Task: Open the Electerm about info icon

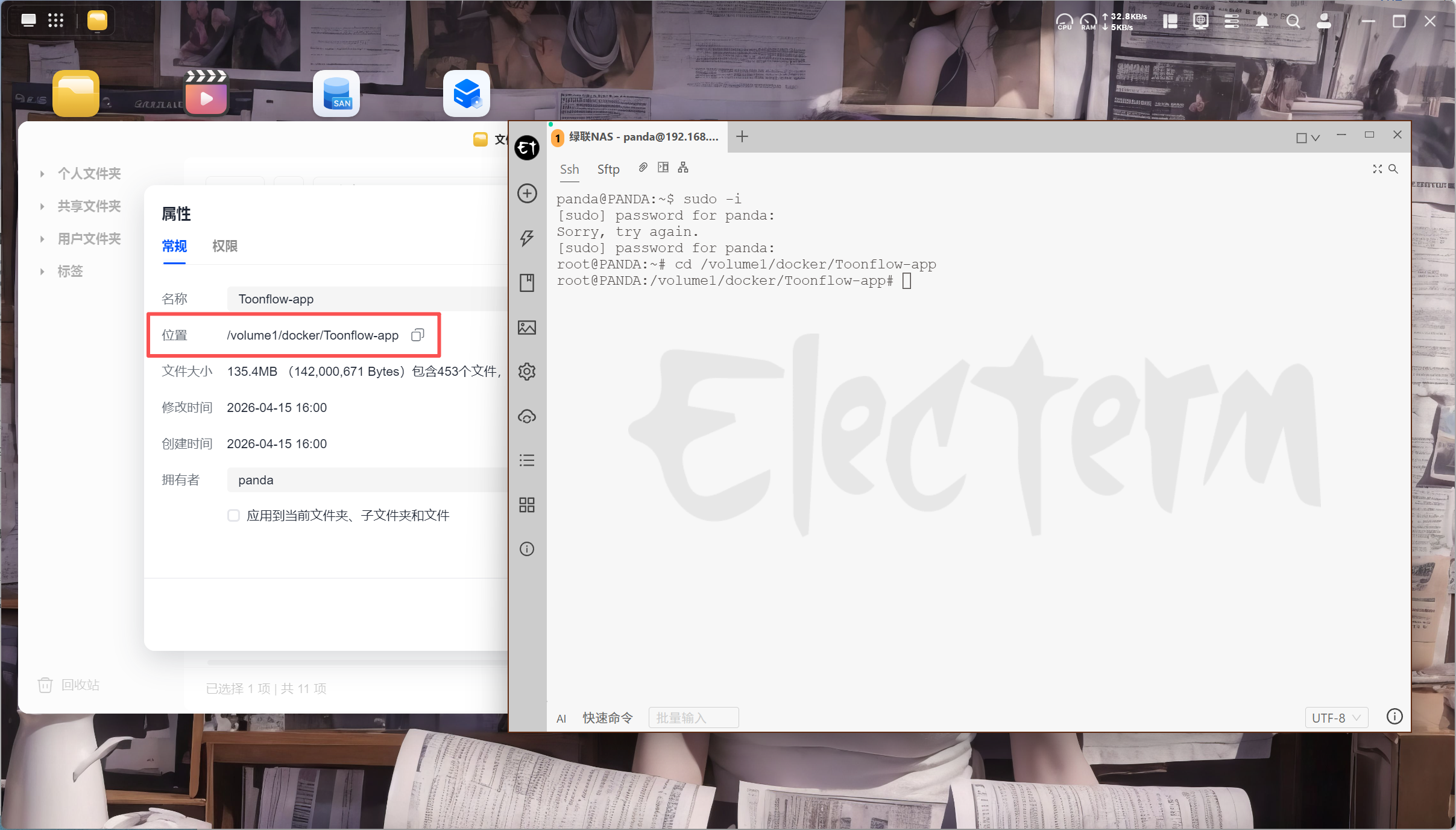Action: 527,549
